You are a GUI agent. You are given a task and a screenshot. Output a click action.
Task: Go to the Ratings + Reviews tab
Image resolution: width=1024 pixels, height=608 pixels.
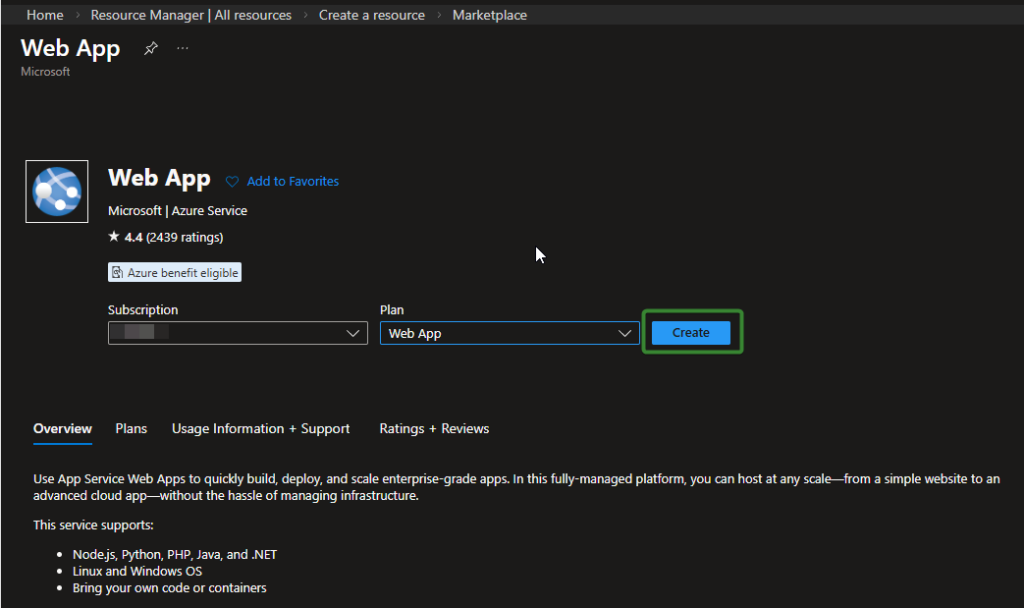pos(434,428)
